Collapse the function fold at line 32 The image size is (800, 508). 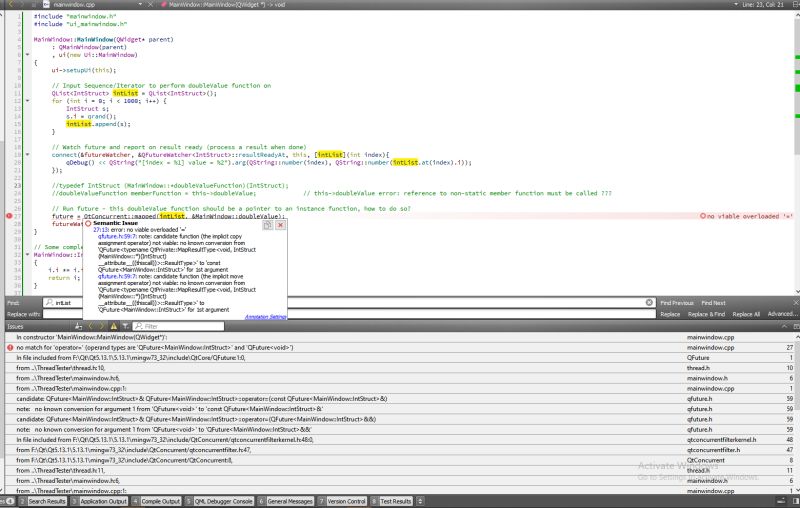click(28, 255)
